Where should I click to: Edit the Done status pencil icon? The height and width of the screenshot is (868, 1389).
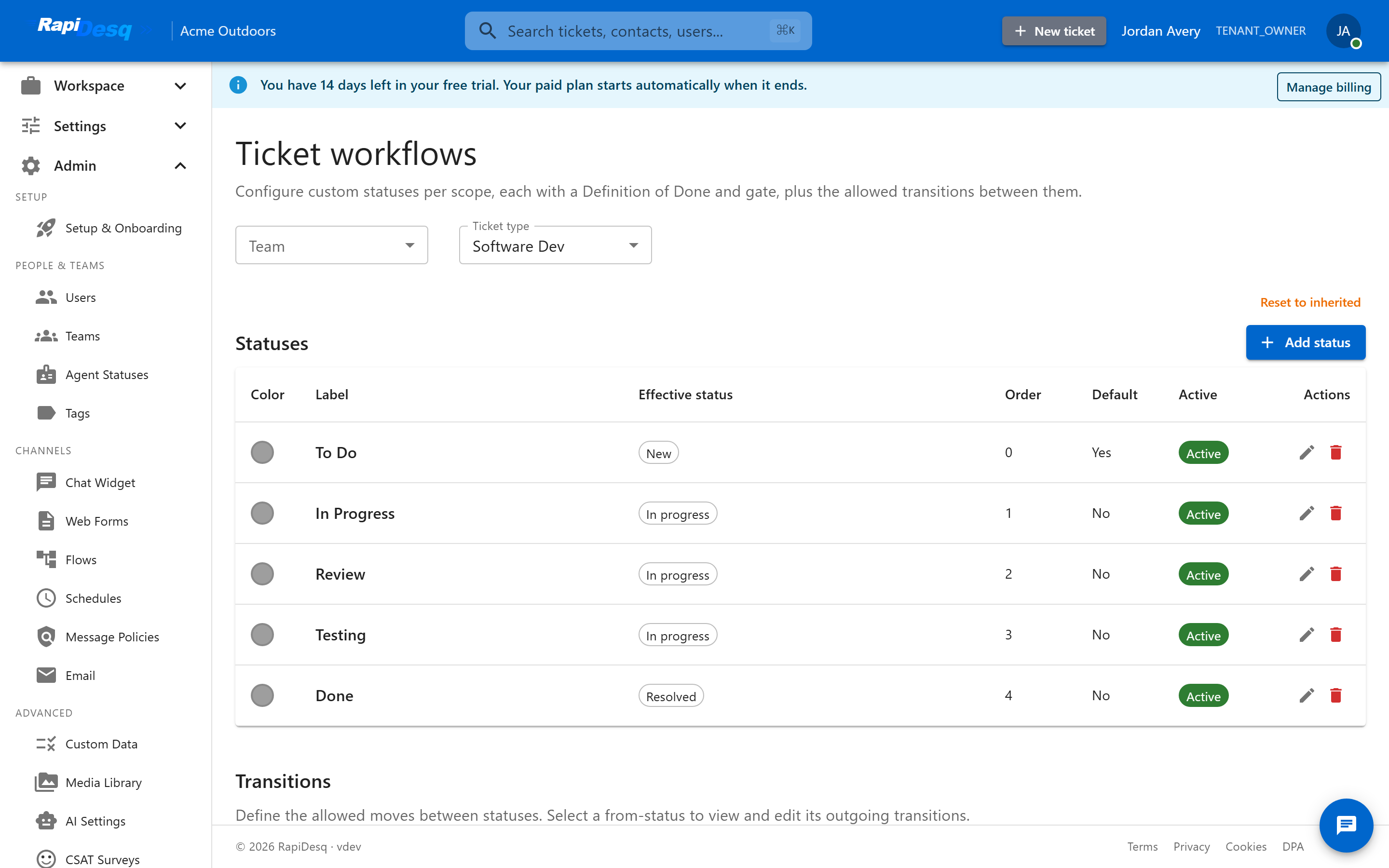tap(1307, 696)
